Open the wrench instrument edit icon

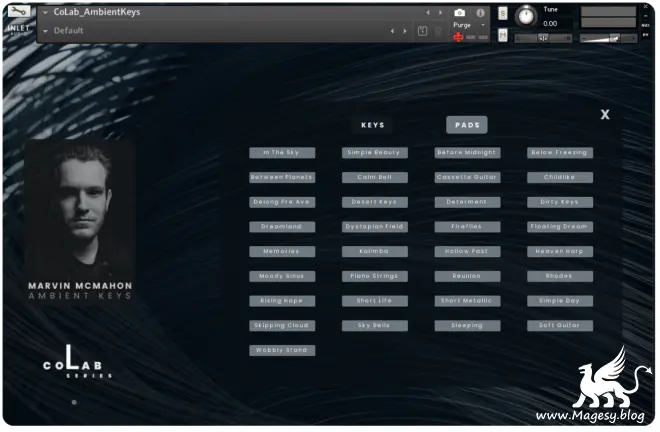tap(19, 11)
